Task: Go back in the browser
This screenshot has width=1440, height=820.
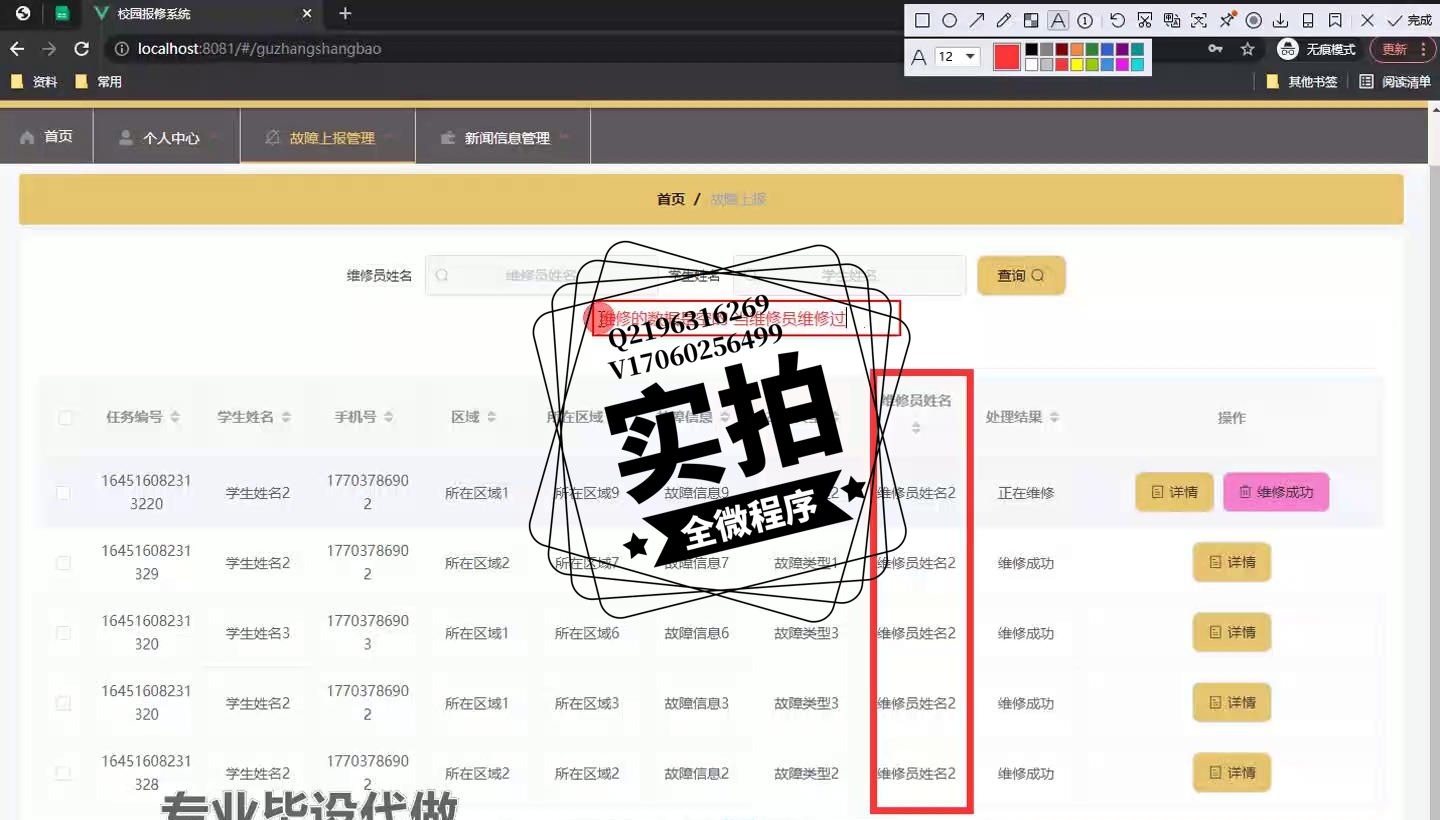Action: coord(17,49)
